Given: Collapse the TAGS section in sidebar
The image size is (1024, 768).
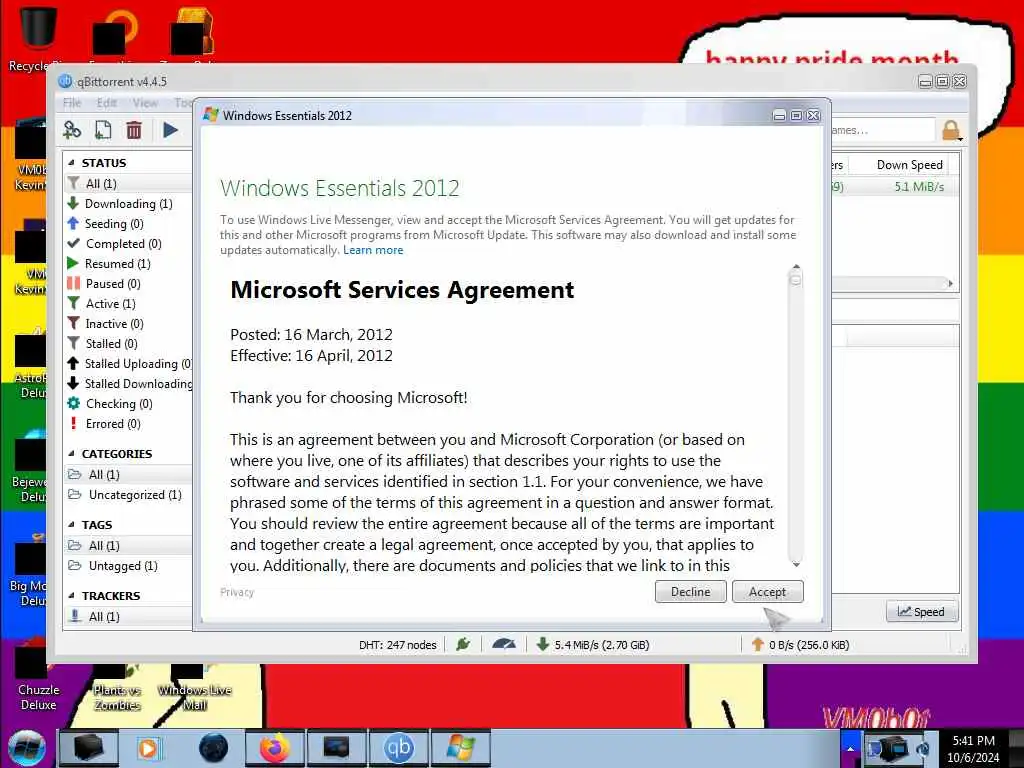Looking at the screenshot, I should (x=71, y=524).
